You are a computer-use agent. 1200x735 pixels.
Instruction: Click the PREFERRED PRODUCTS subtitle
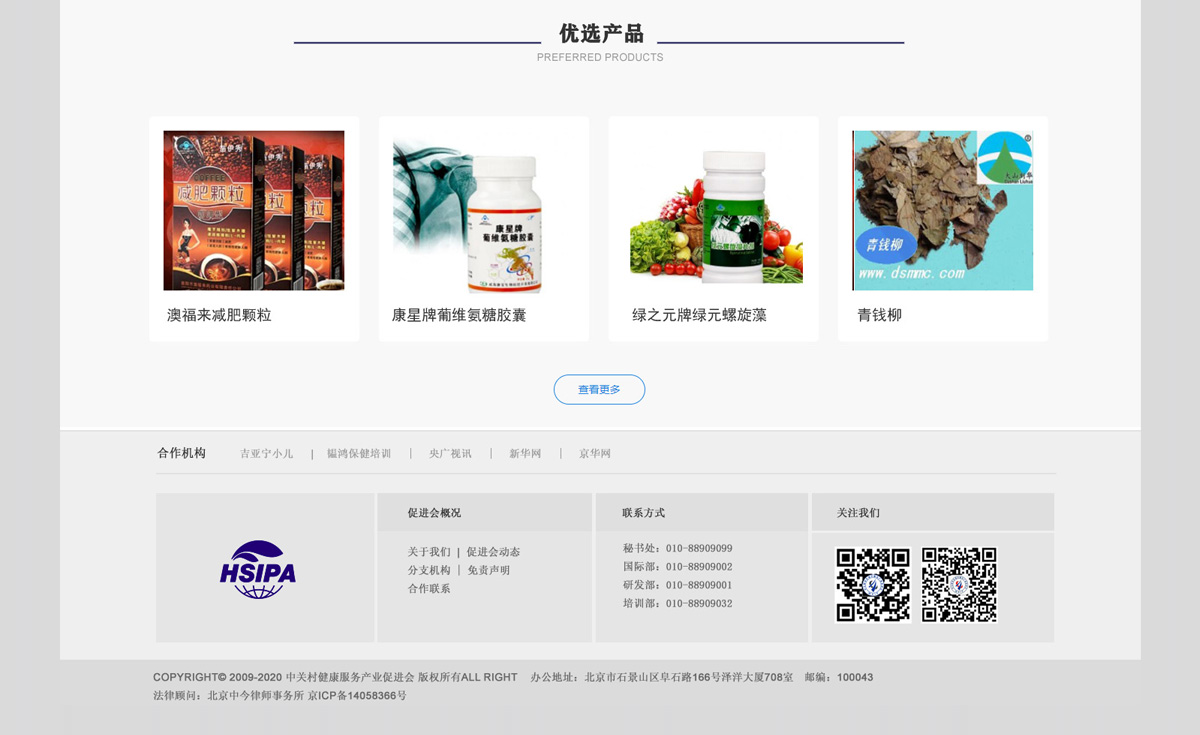(x=600, y=58)
